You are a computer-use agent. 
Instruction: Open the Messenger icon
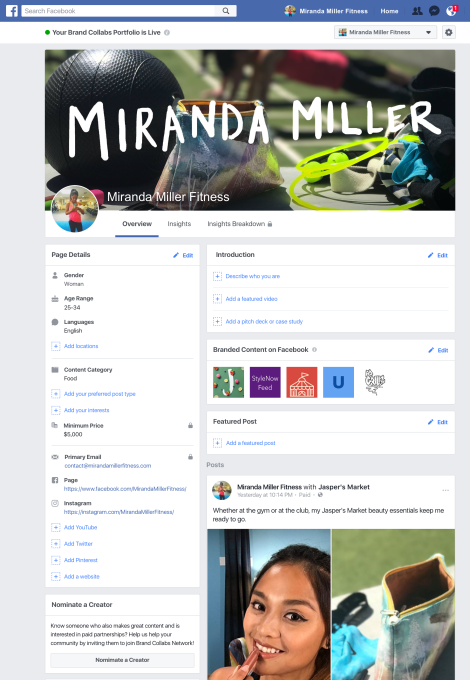point(434,11)
